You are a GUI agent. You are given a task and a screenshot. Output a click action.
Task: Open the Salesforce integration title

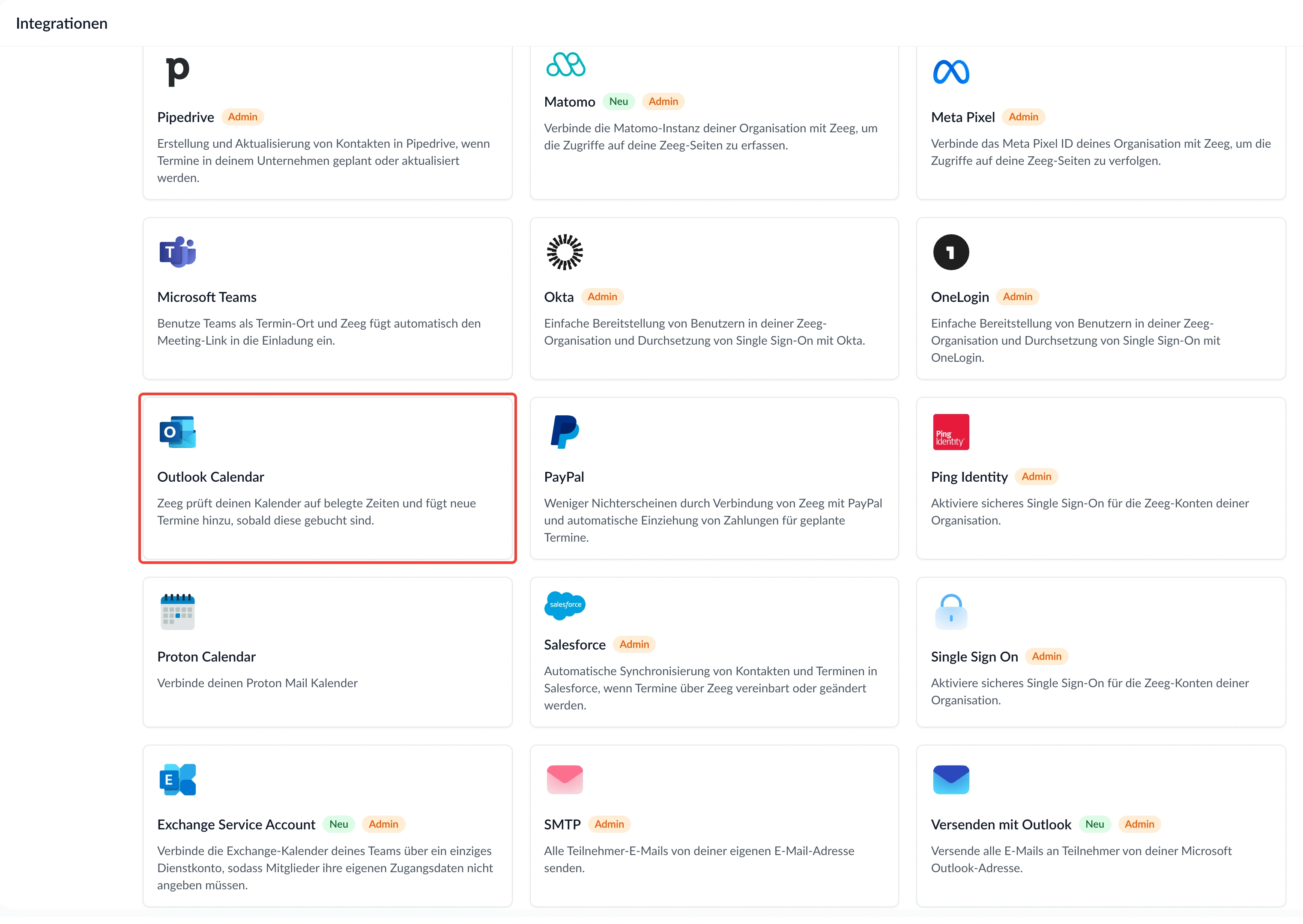pyautogui.click(x=574, y=645)
